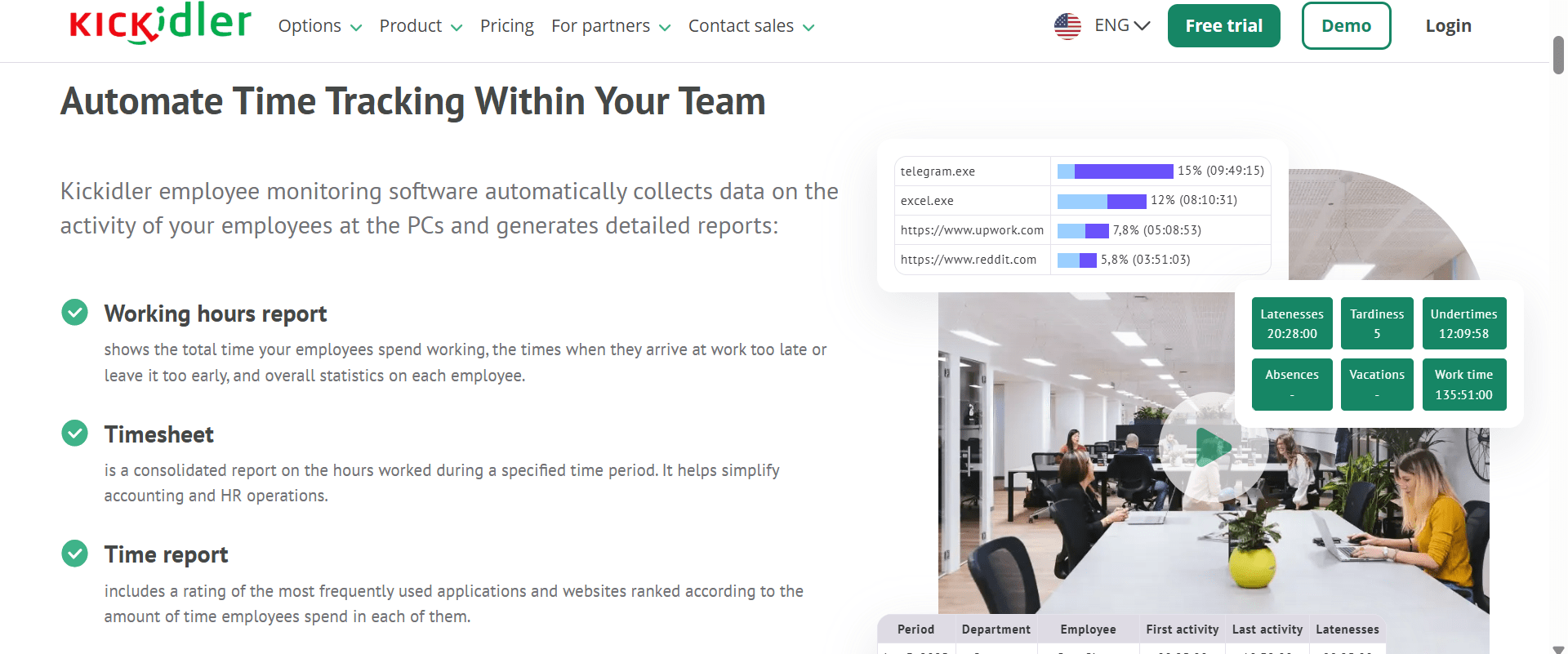1568x654 pixels.
Task: Open the Login link
Action: 1449,26
